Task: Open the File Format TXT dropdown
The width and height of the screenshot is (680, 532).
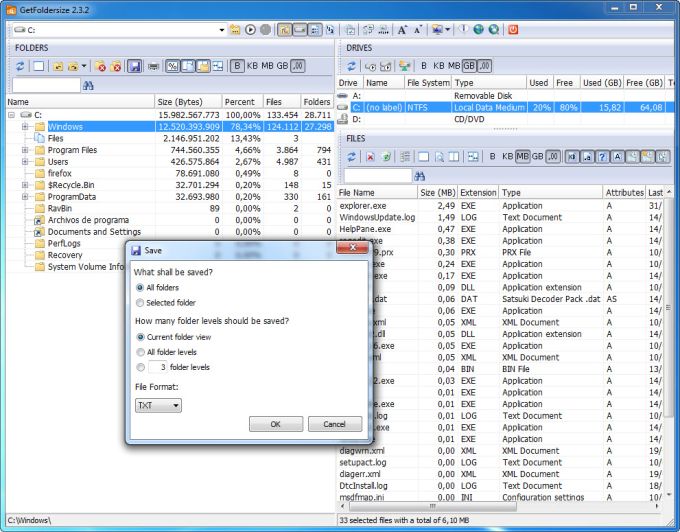Action: (158, 405)
